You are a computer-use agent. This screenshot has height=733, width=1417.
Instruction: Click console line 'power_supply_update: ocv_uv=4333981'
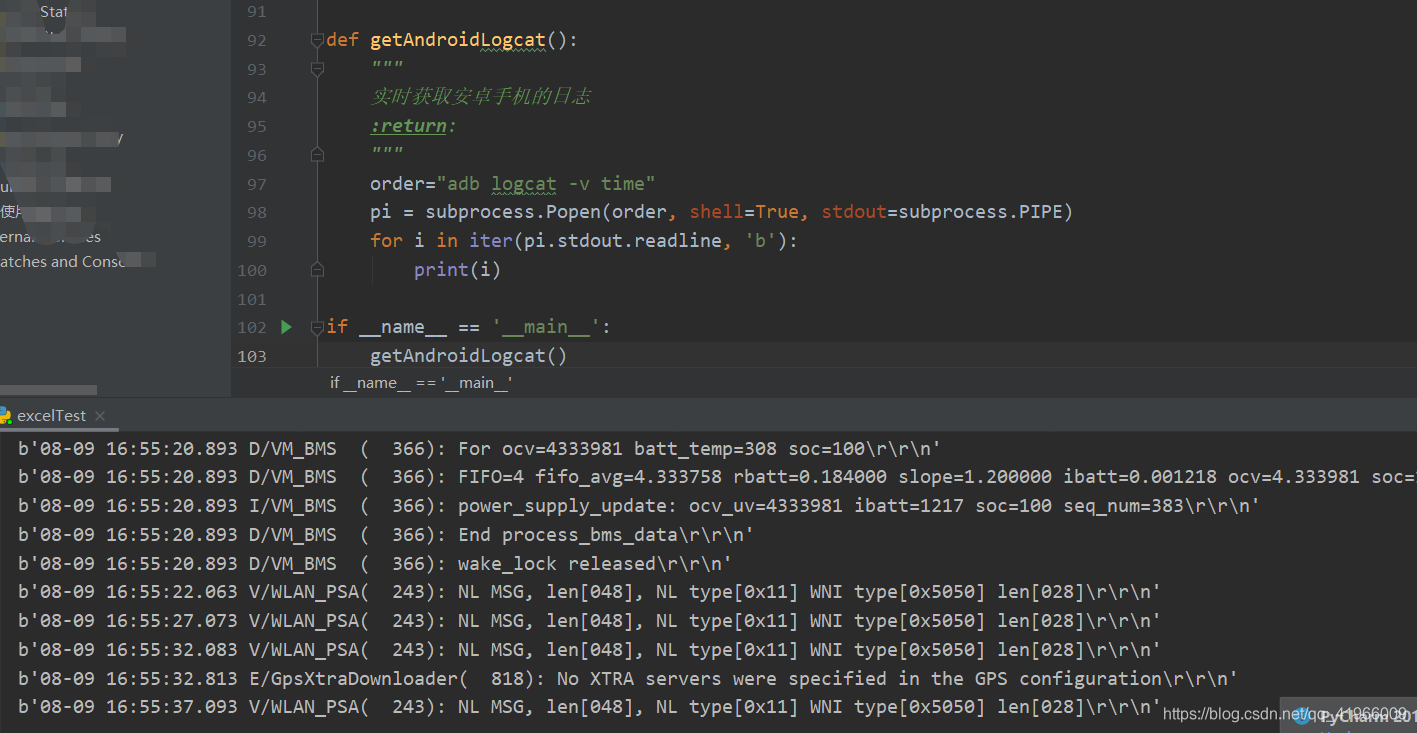(638, 506)
